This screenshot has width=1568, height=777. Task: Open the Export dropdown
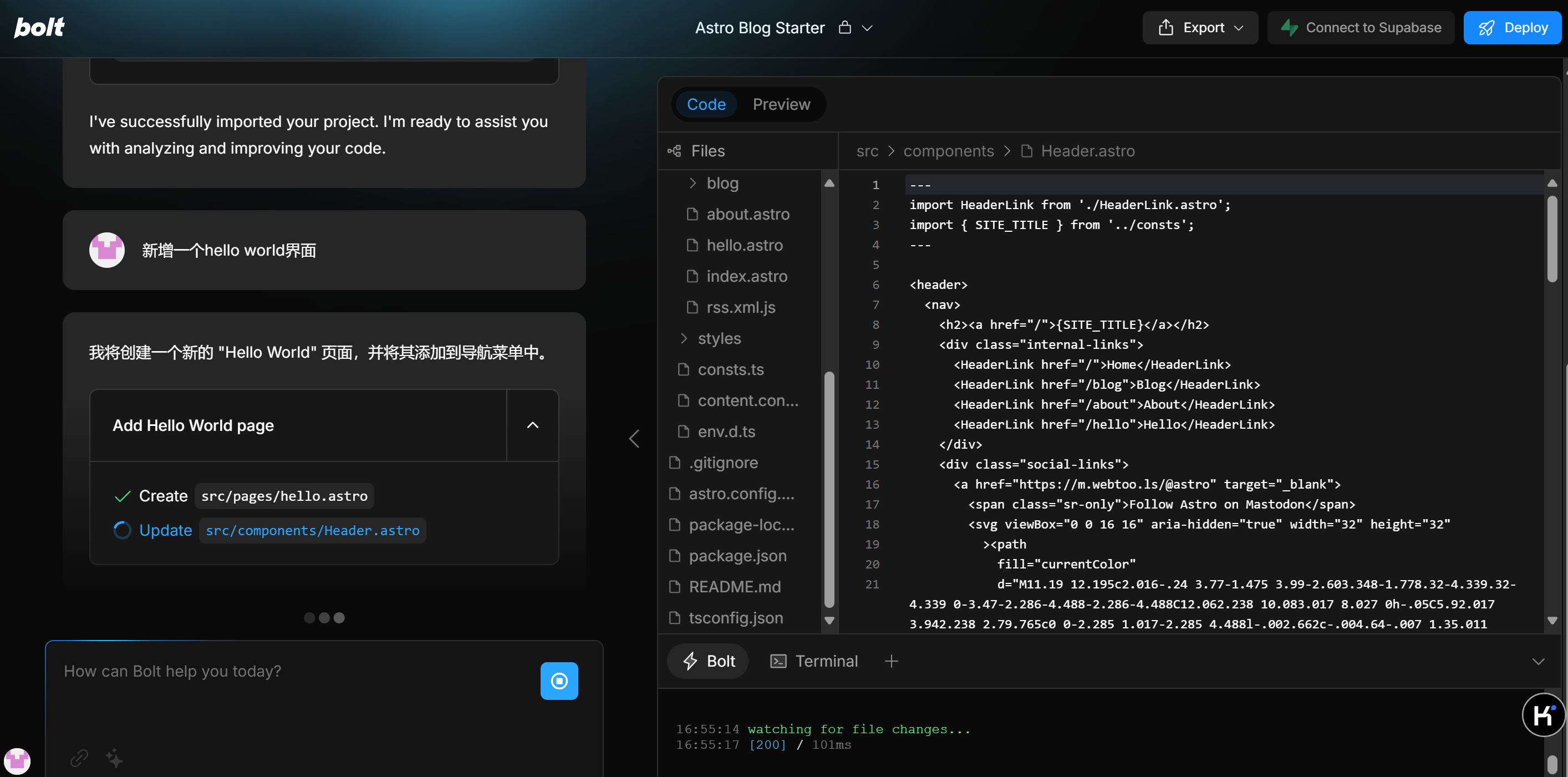pos(1200,27)
